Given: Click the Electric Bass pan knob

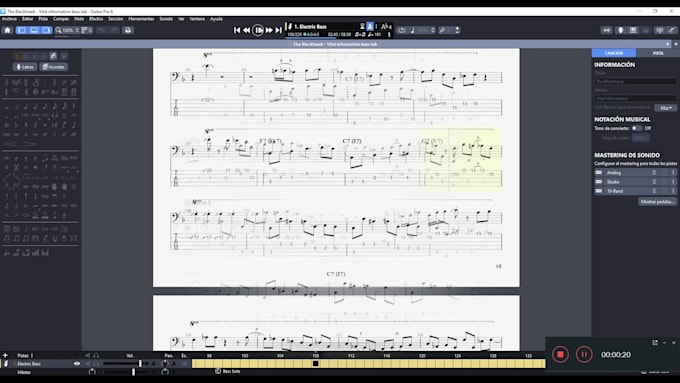Looking at the screenshot, I should point(165,363).
